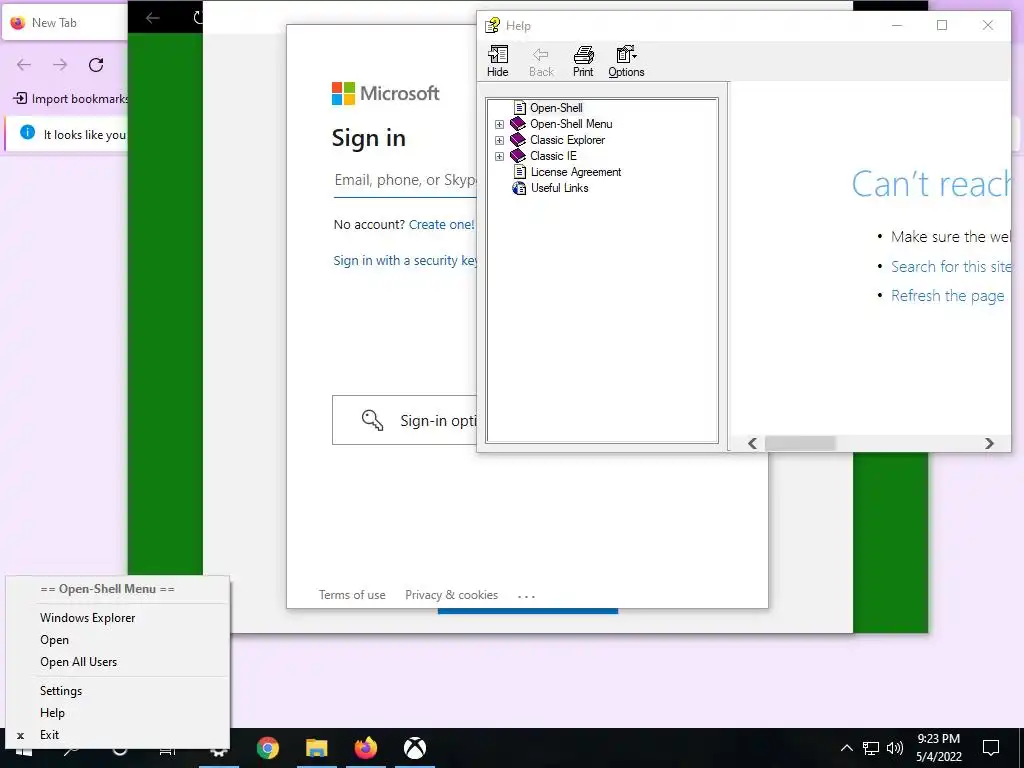Open the Useful Links topic
The image size is (1024, 768).
(x=559, y=188)
